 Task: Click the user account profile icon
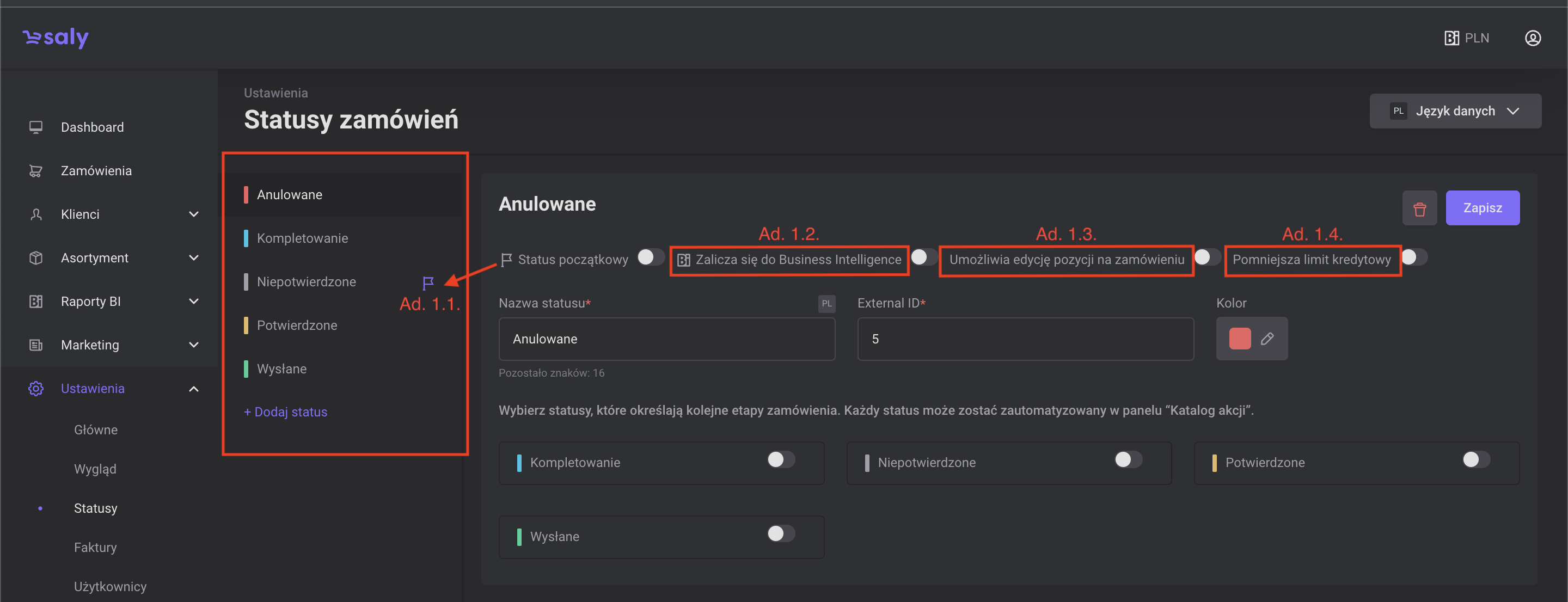click(x=1532, y=38)
